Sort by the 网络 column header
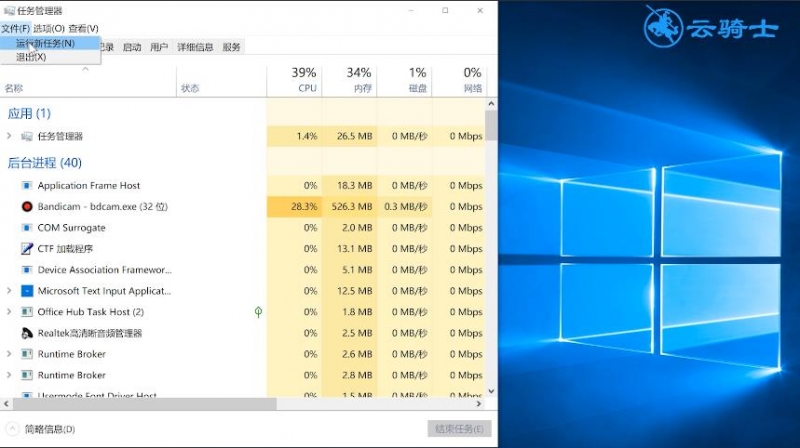Image resolution: width=800 pixels, height=448 pixels. [460, 81]
